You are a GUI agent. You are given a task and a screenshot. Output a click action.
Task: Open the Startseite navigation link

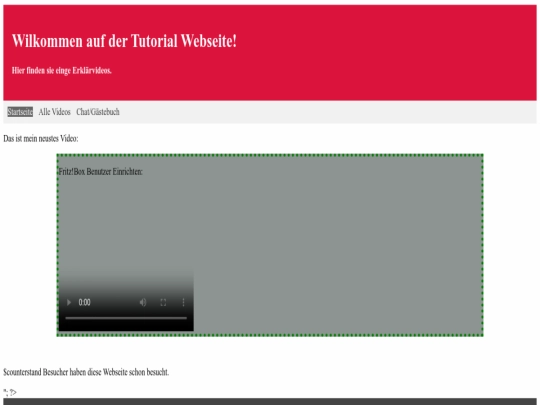[20, 112]
